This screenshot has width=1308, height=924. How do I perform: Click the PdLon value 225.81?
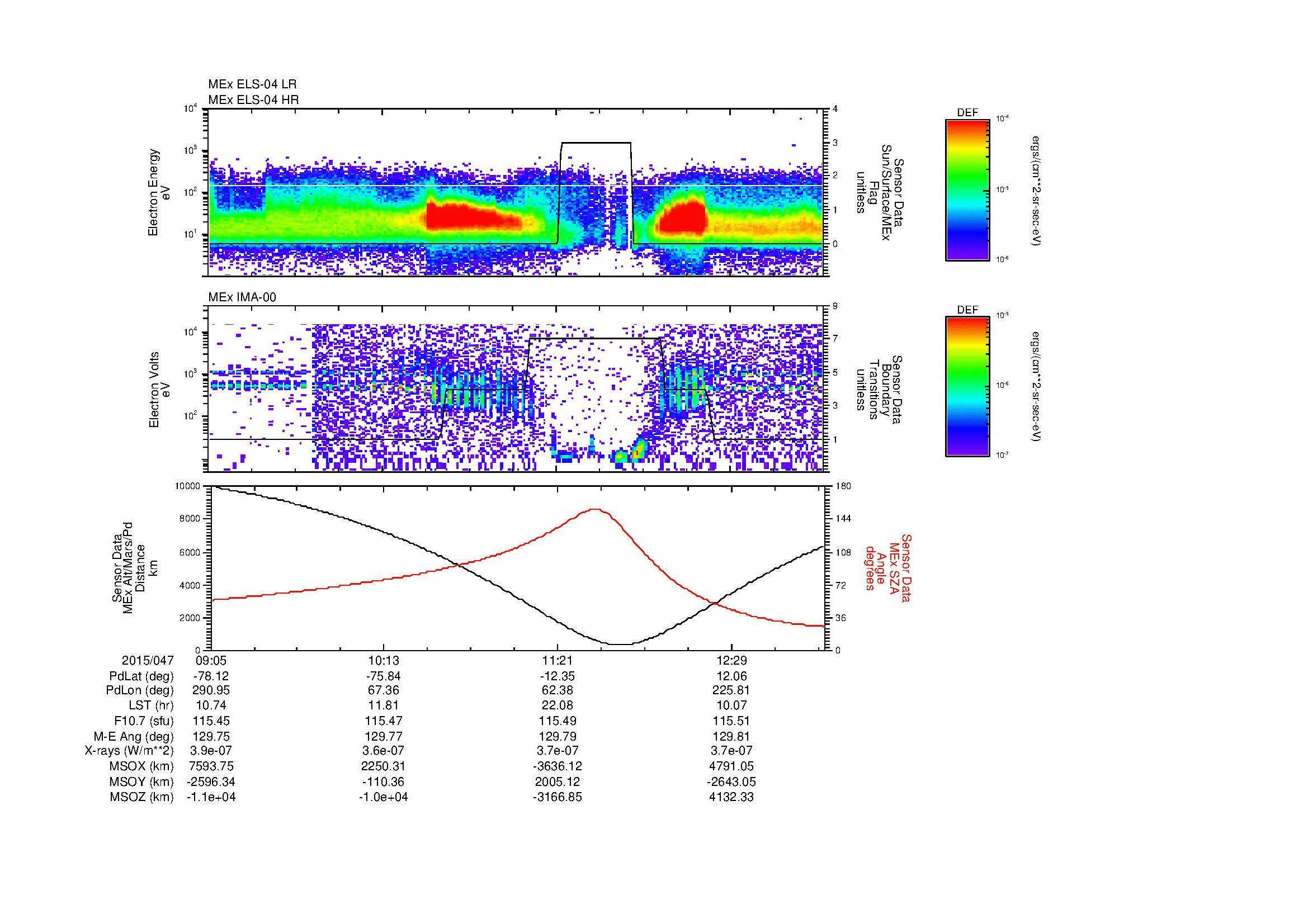click(731, 690)
